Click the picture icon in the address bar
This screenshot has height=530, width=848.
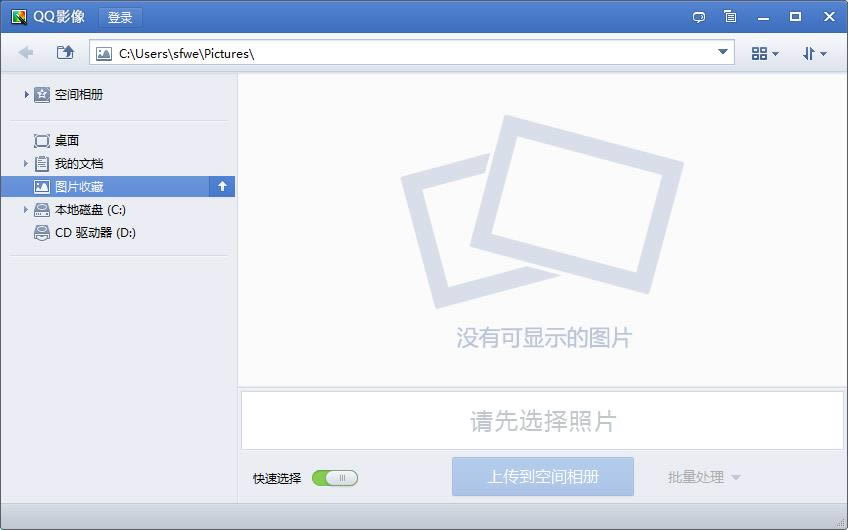(x=103, y=54)
